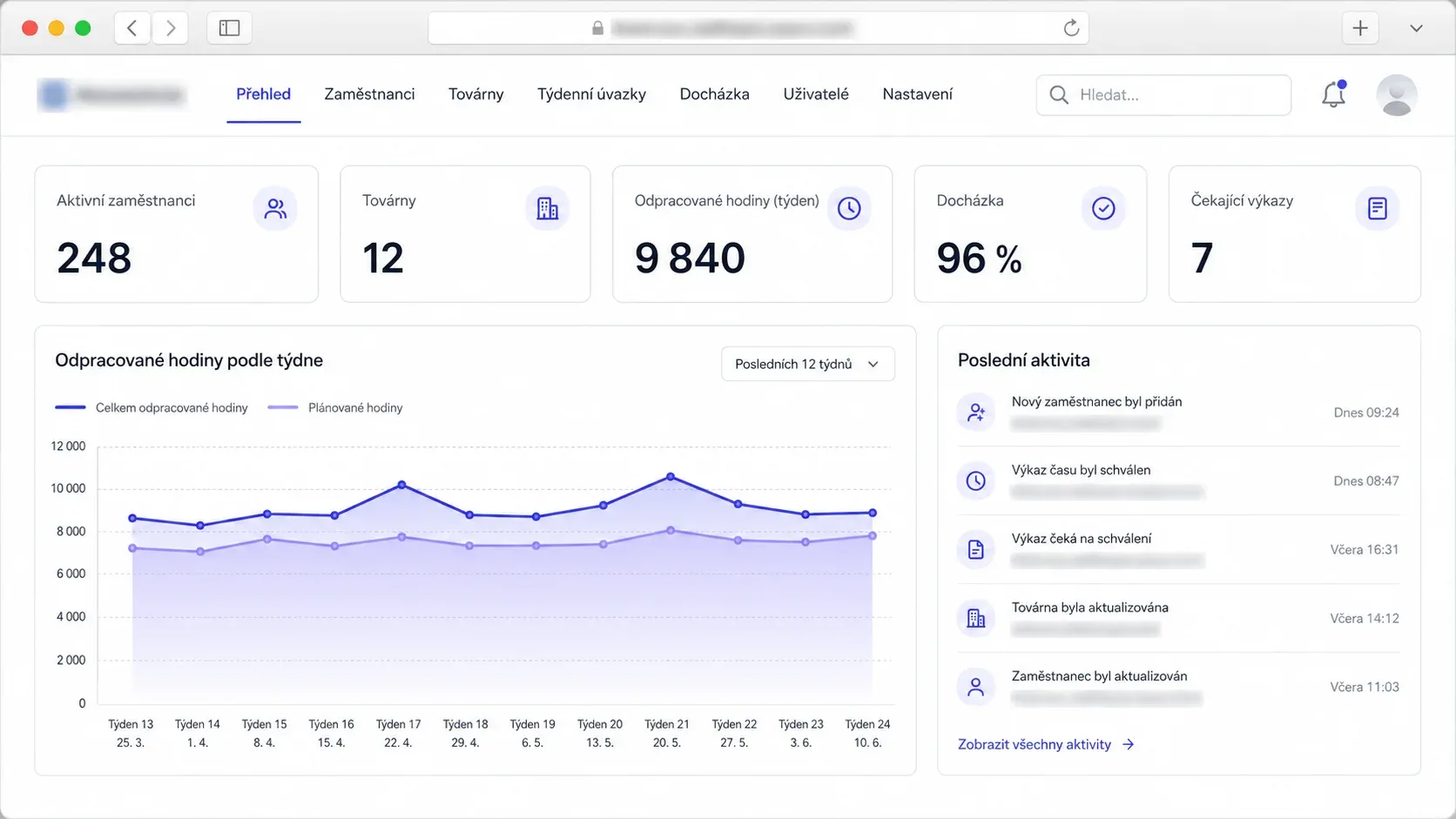This screenshot has height=819, width=1456.
Task: Click the Včera 16:31 timestamp
Action: (1364, 549)
